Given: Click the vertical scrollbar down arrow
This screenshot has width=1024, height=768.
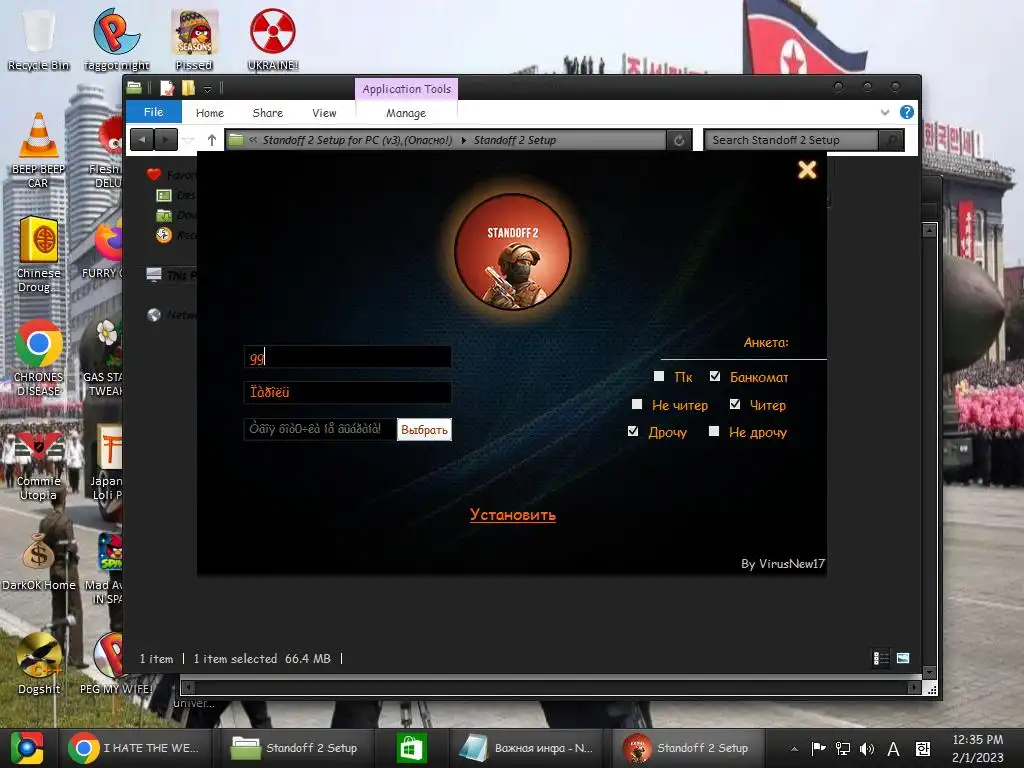Looking at the screenshot, I should pyautogui.click(x=929, y=672).
